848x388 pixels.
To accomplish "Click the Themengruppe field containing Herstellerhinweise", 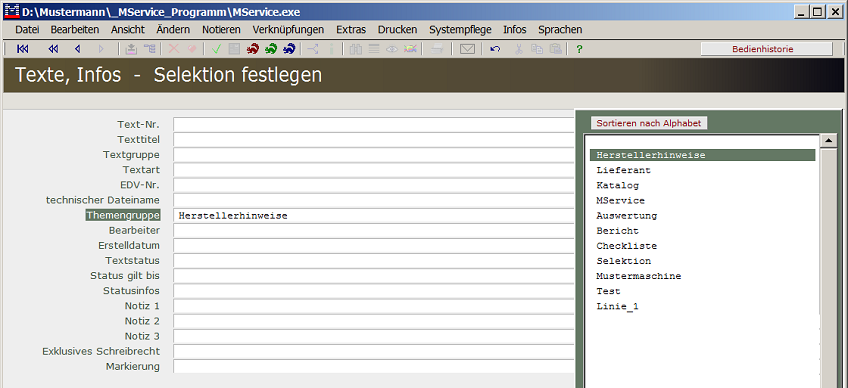I will (x=373, y=215).
